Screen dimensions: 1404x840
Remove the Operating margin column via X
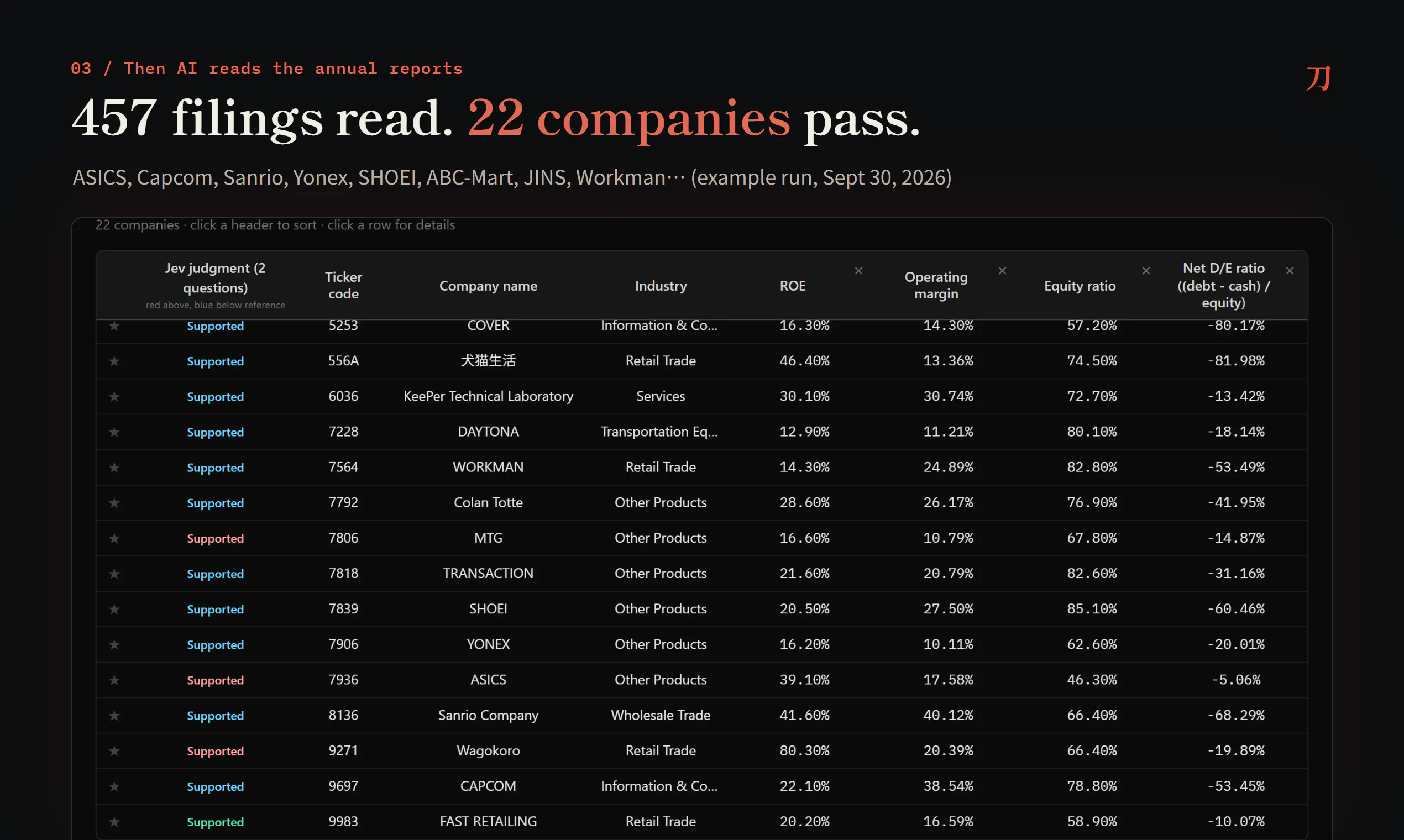click(x=1003, y=271)
